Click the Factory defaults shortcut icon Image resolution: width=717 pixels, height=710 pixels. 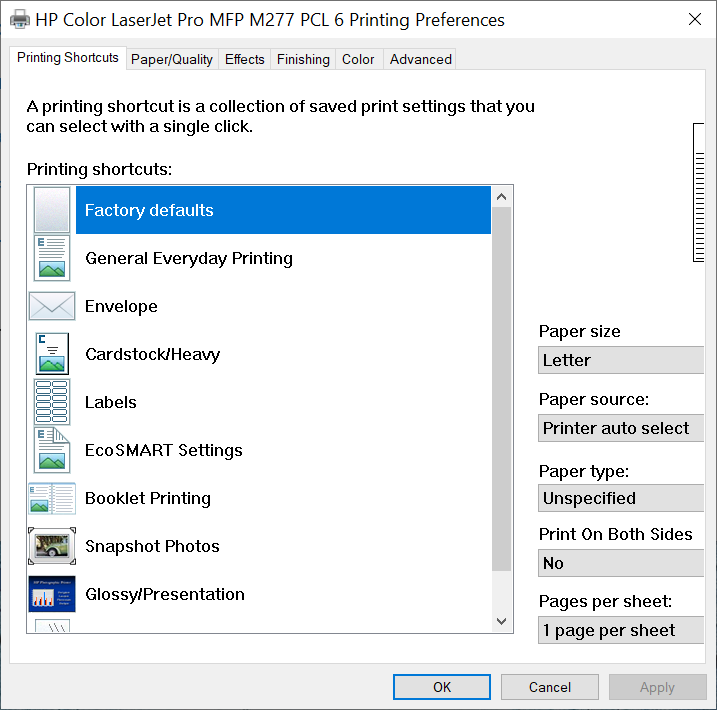click(52, 210)
